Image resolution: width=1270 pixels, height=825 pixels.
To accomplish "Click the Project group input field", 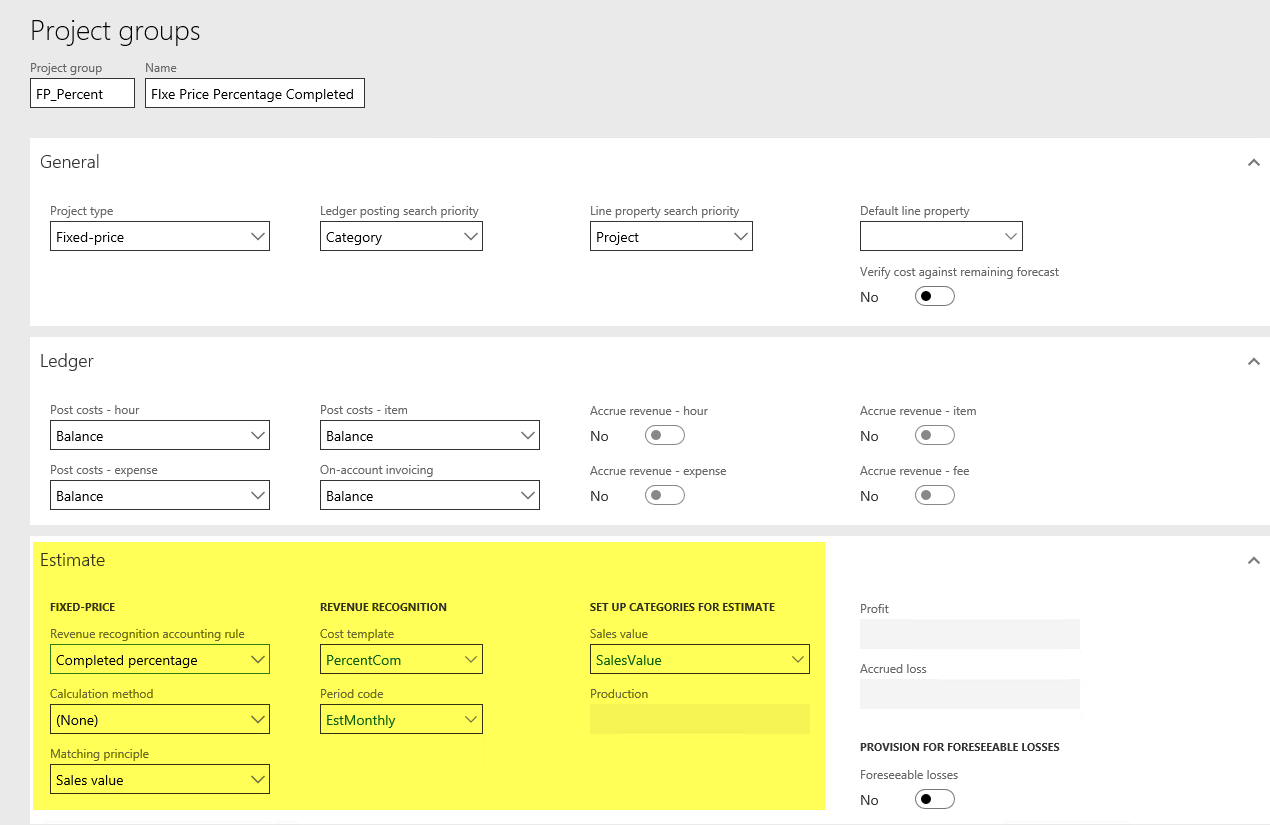I will point(82,94).
